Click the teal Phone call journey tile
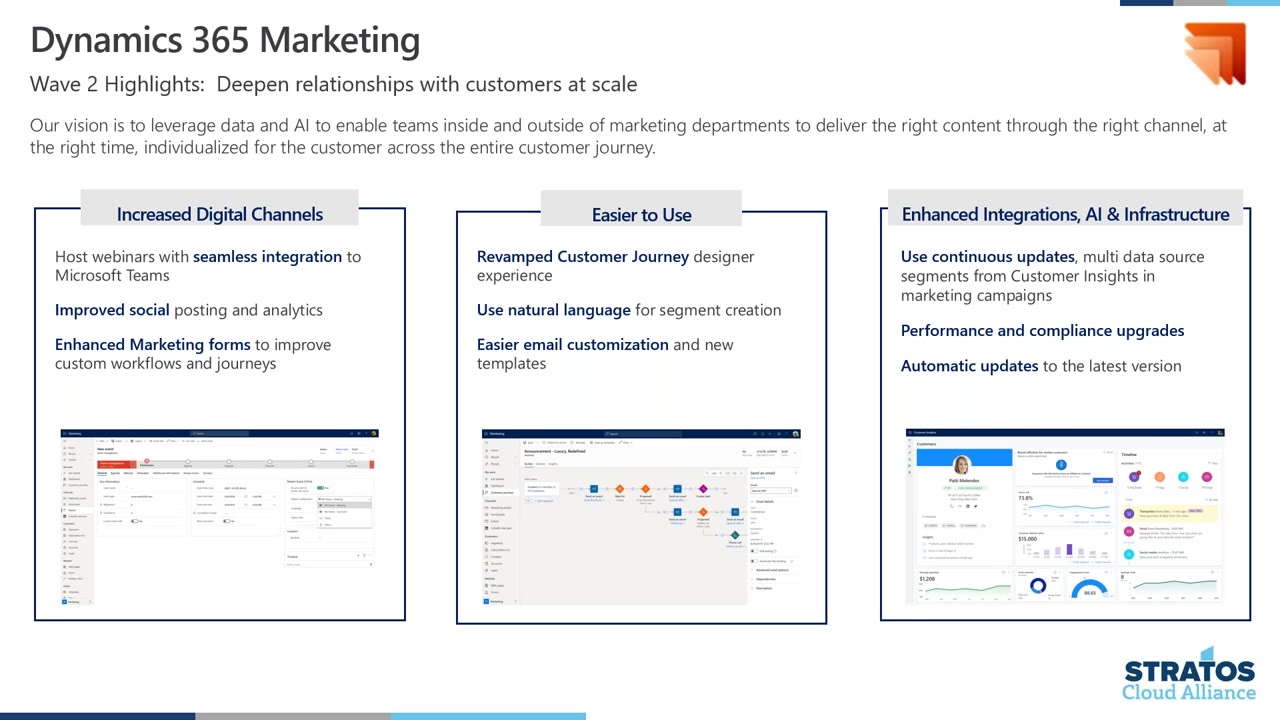 coord(735,534)
